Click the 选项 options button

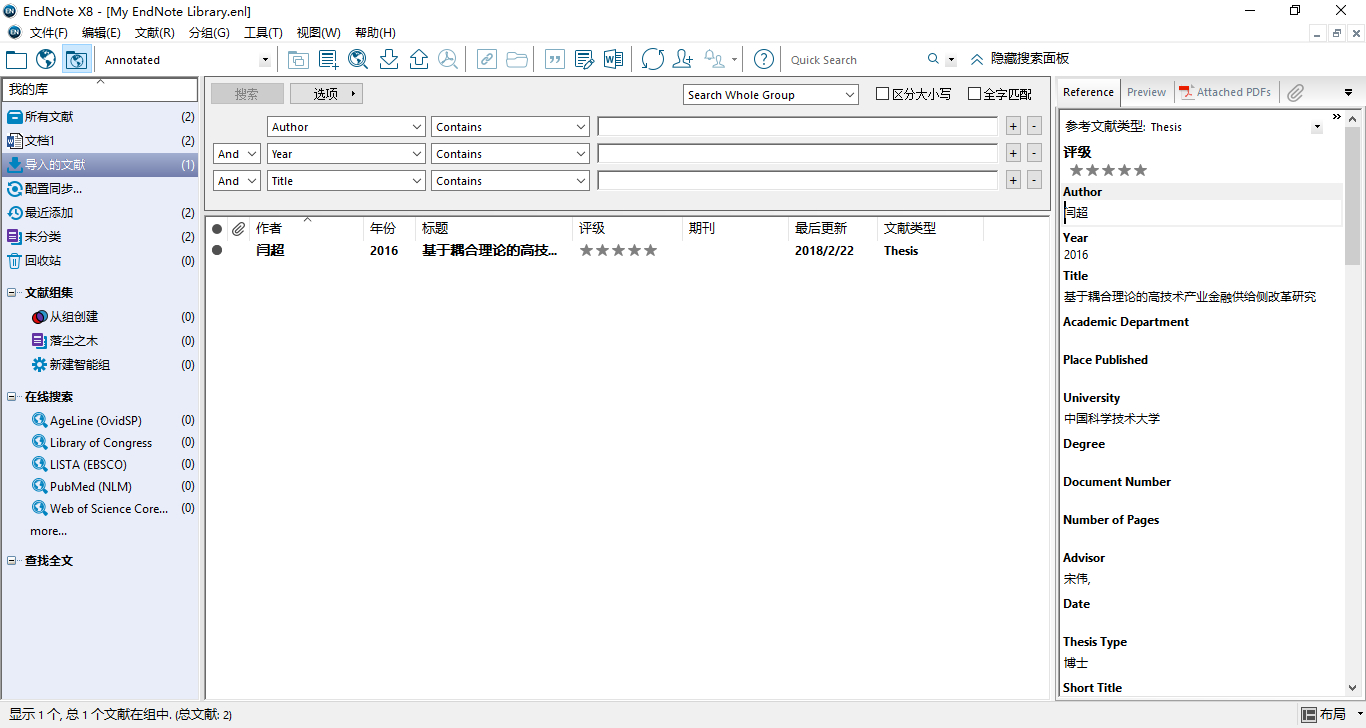point(326,94)
